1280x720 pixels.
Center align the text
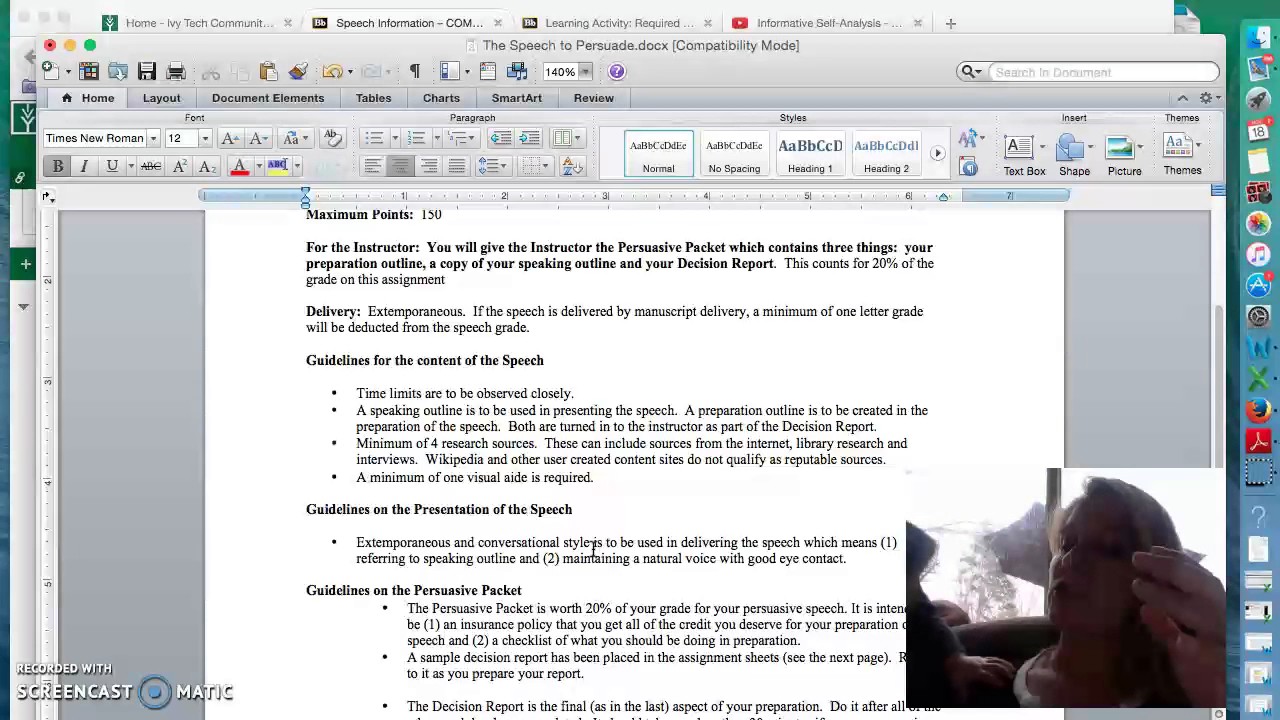pos(400,166)
